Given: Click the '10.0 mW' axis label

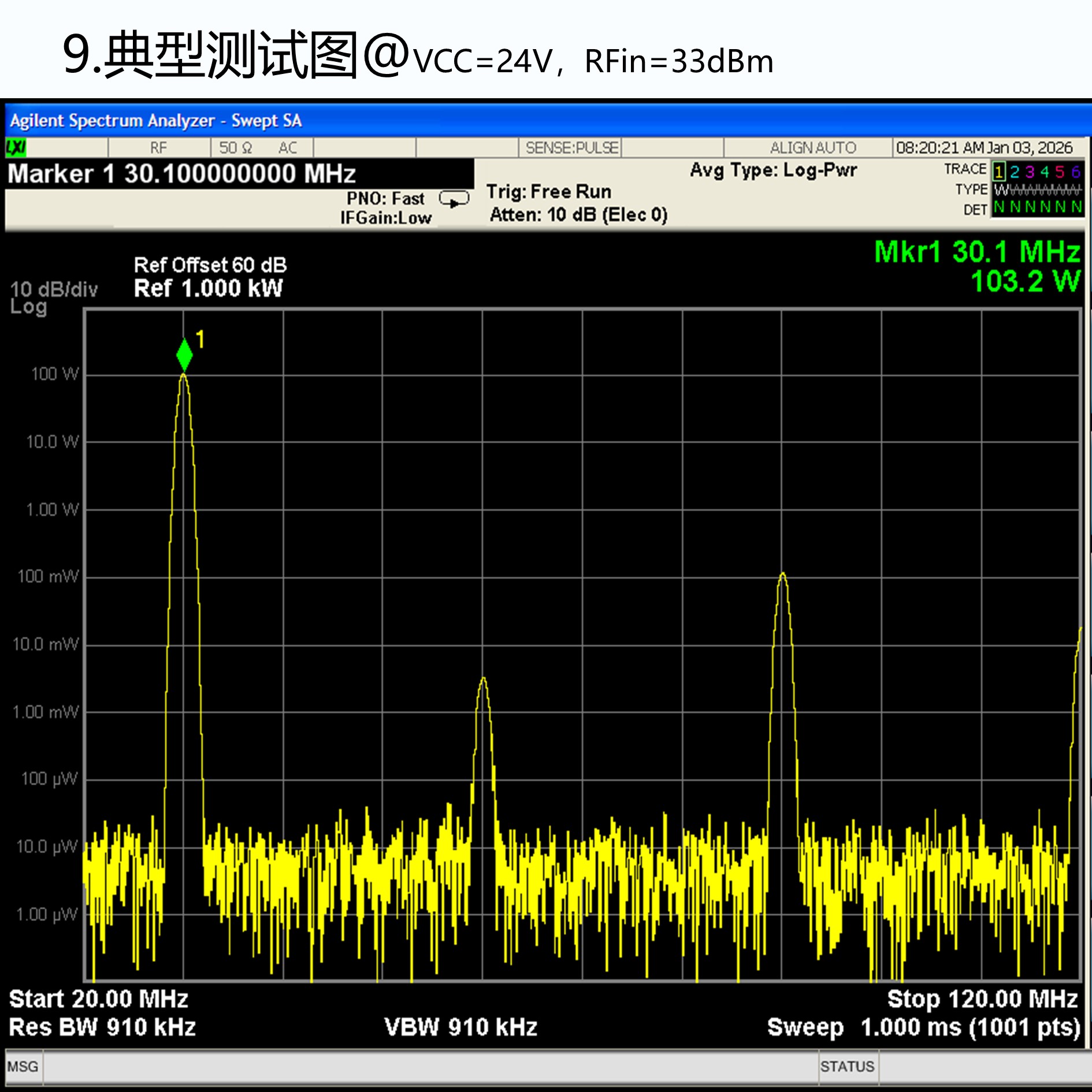Looking at the screenshot, I should tap(46, 644).
